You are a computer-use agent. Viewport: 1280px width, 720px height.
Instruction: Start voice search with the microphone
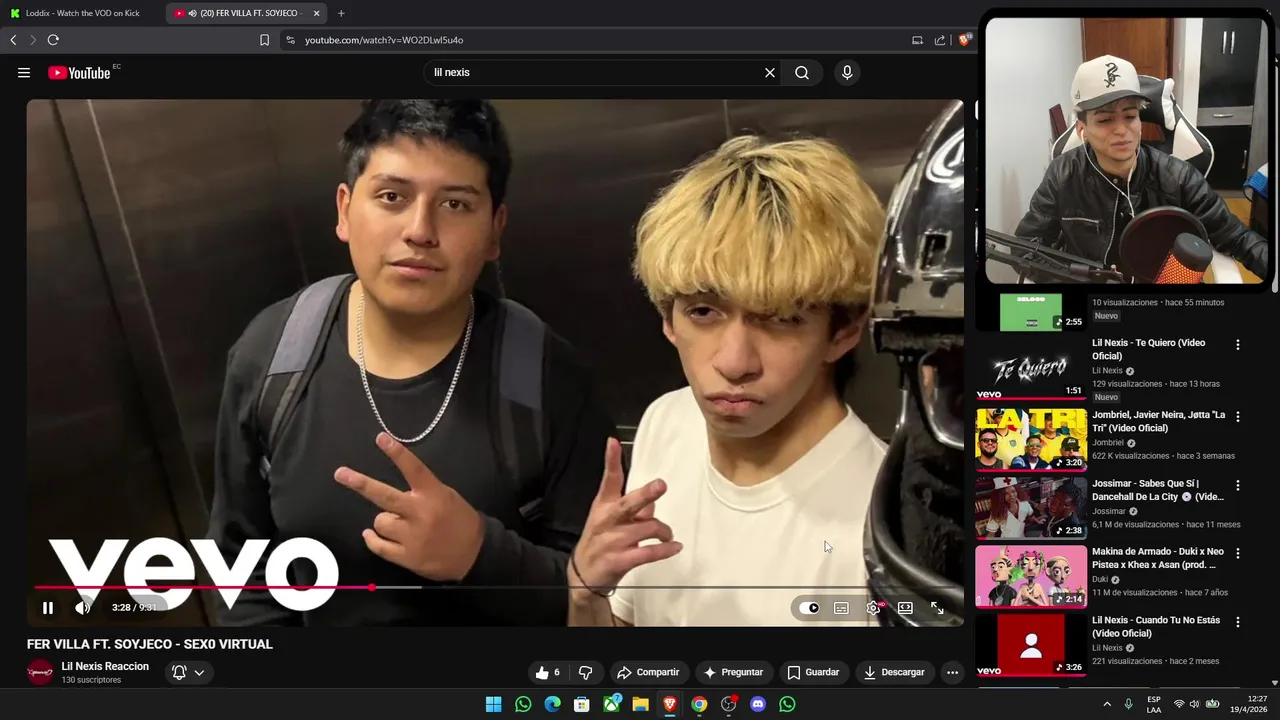(847, 73)
